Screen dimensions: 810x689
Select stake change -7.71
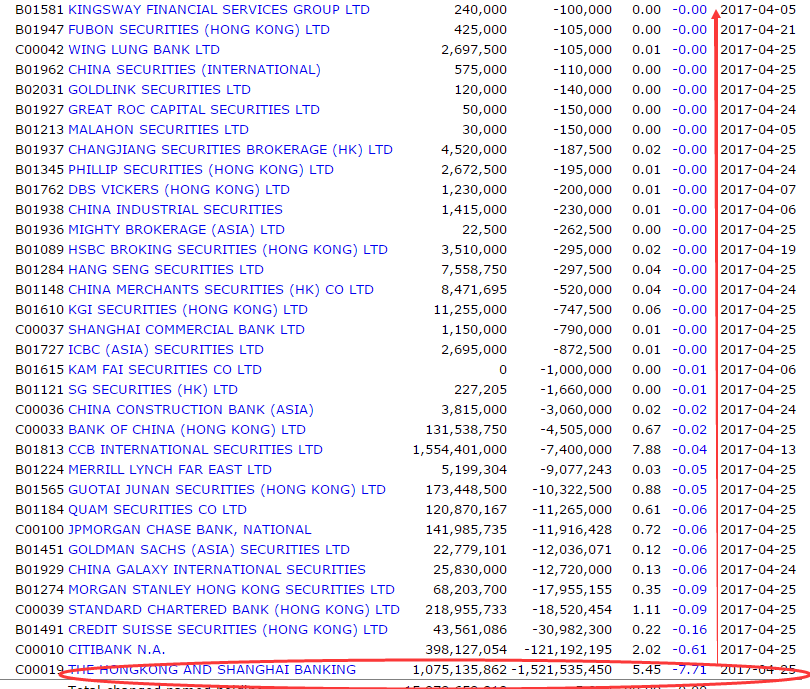690,670
